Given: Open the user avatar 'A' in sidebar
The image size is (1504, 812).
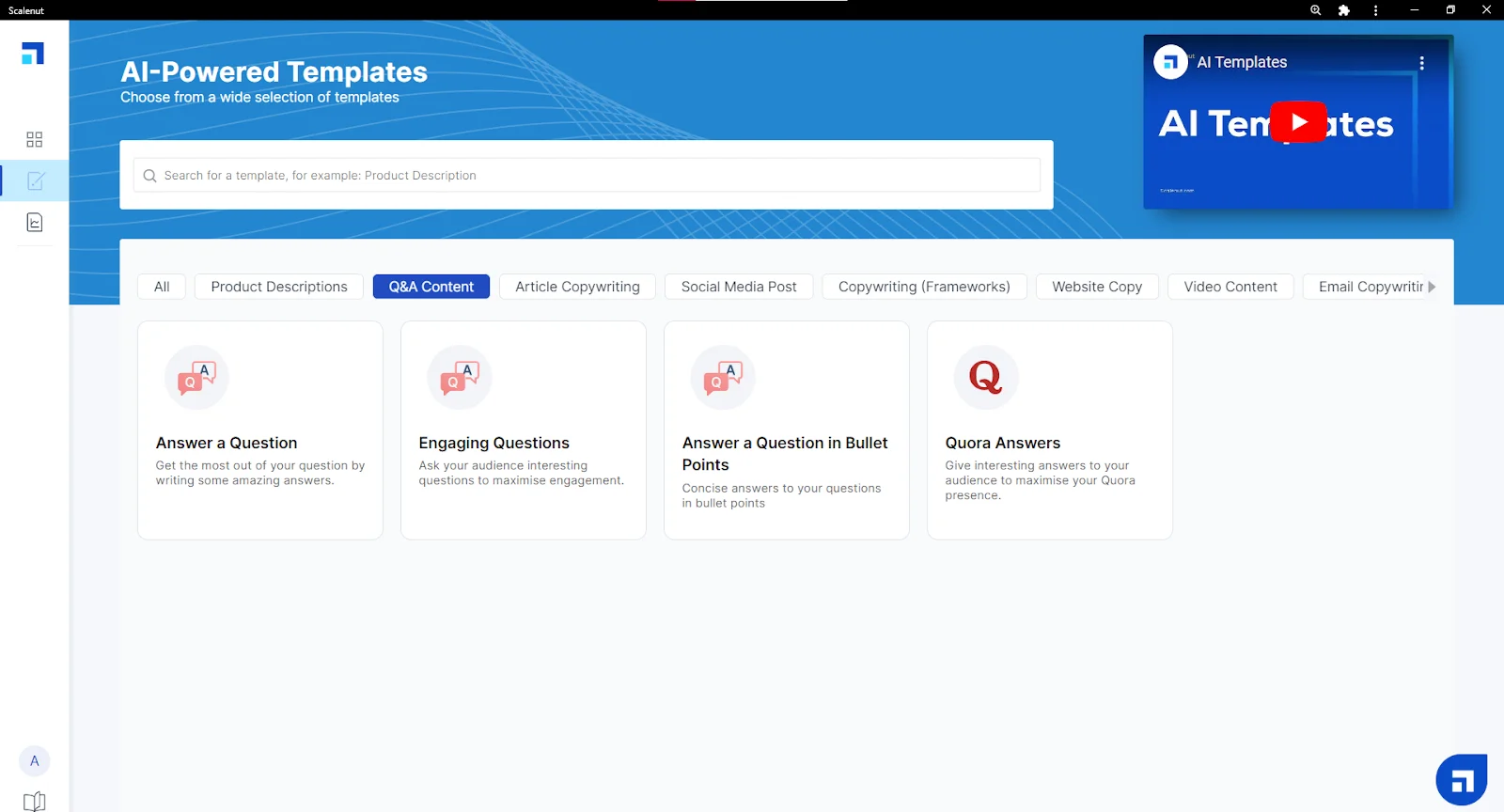Looking at the screenshot, I should tap(35, 761).
